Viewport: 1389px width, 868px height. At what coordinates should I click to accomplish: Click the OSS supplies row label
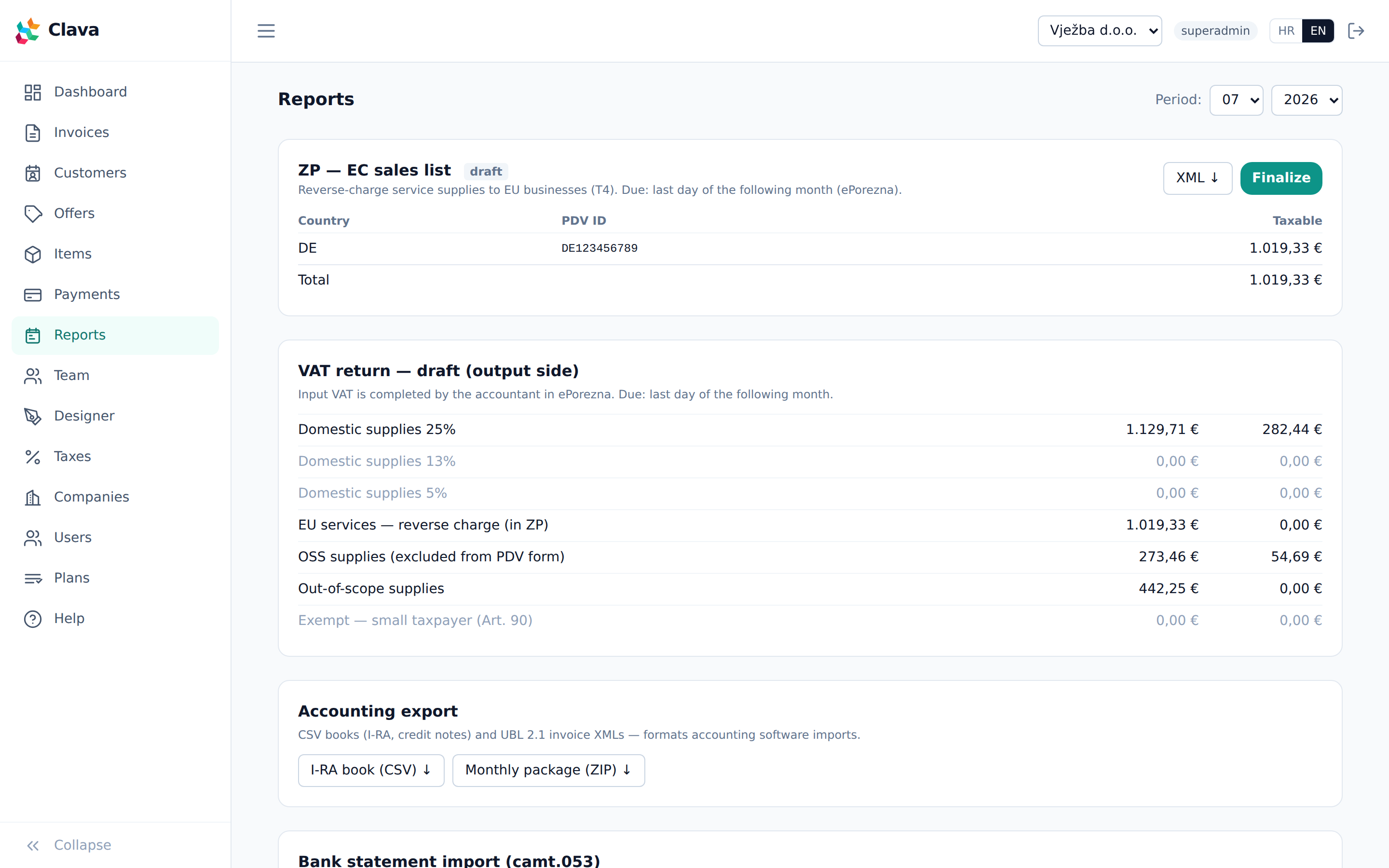tap(431, 557)
